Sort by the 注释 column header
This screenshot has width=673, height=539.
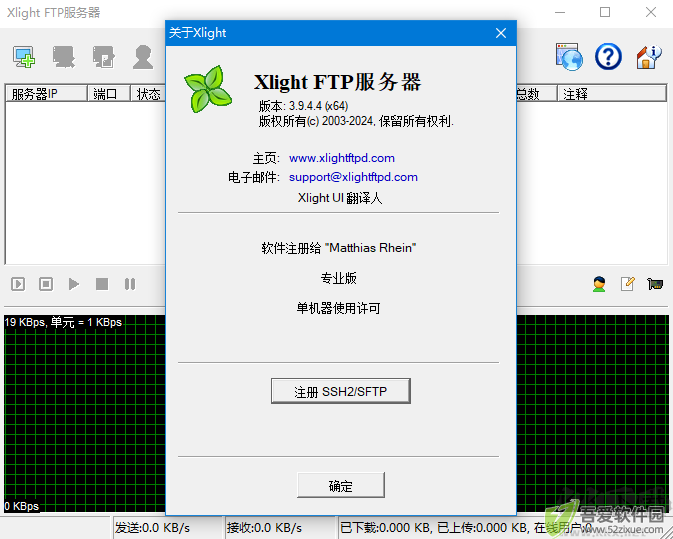click(612, 94)
